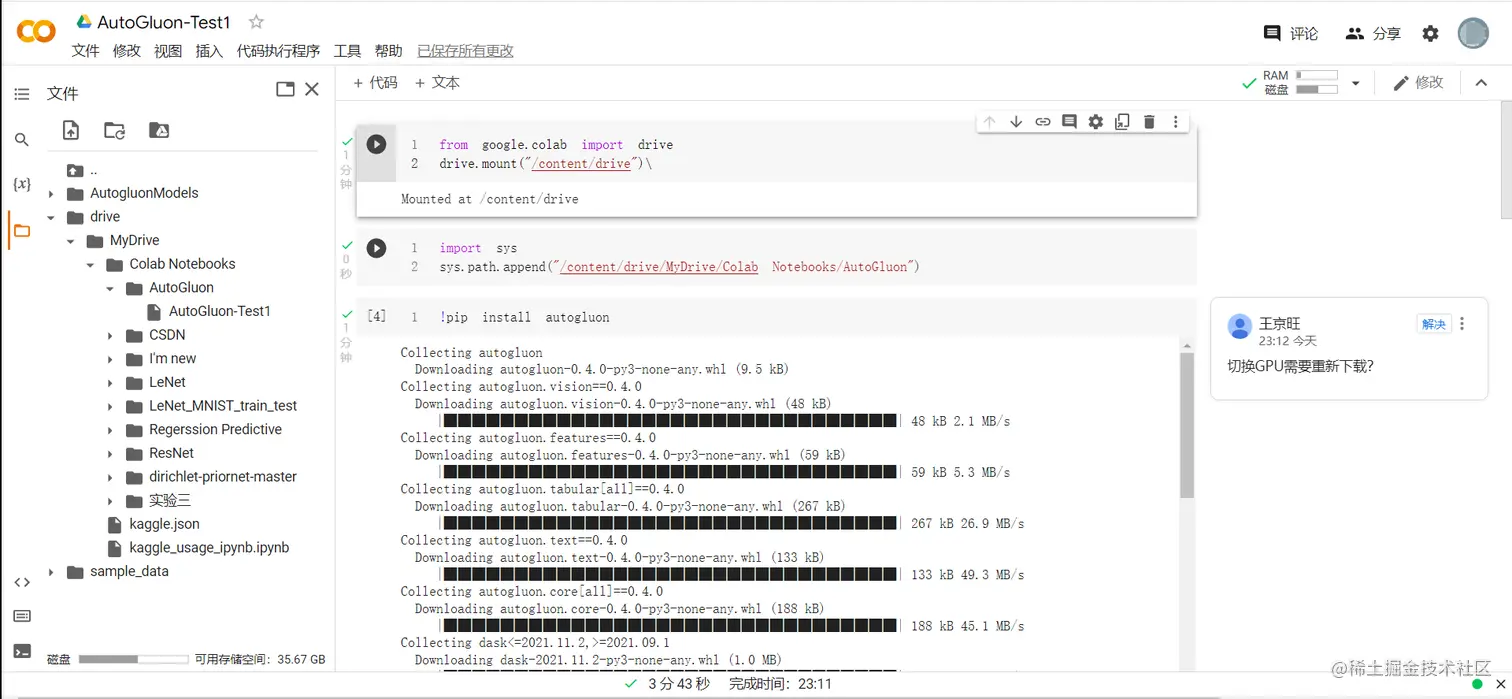Click the 磁盘 usage bar in sidebar

[x=133, y=660]
